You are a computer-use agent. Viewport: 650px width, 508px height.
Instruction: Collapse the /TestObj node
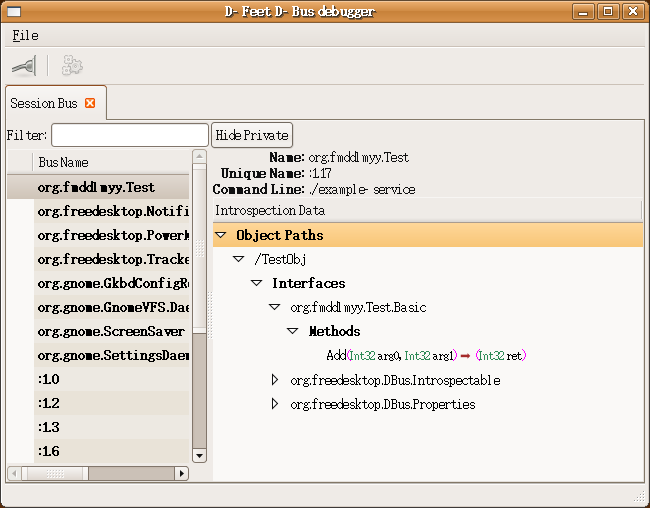238,259
